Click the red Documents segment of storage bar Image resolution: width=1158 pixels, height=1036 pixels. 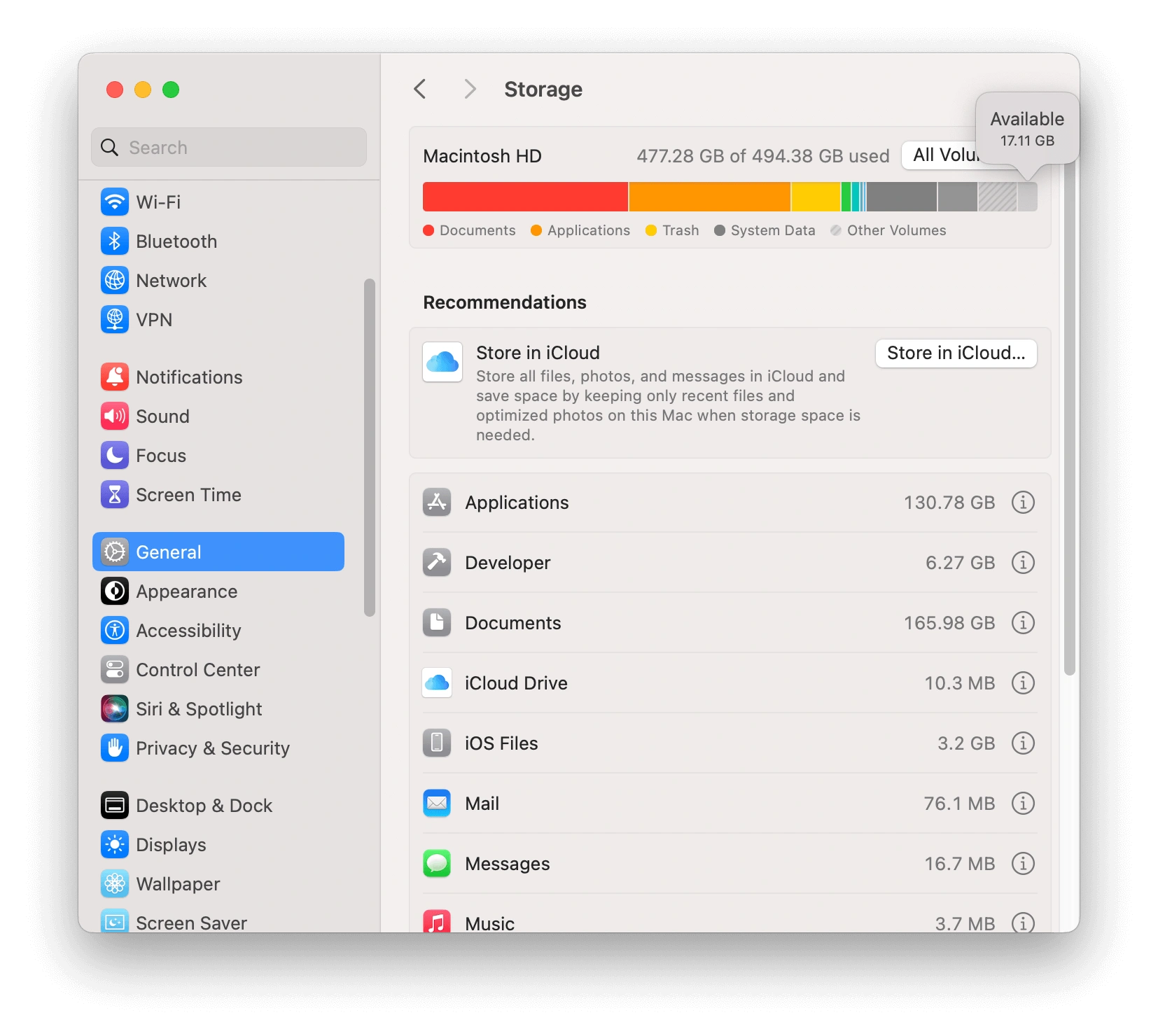pos(524,197)
